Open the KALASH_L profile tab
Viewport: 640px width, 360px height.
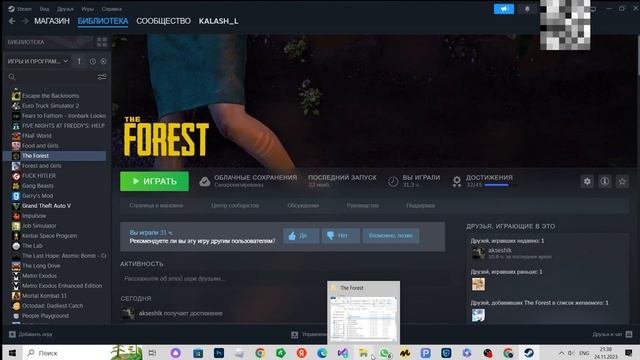coord(218,21)
